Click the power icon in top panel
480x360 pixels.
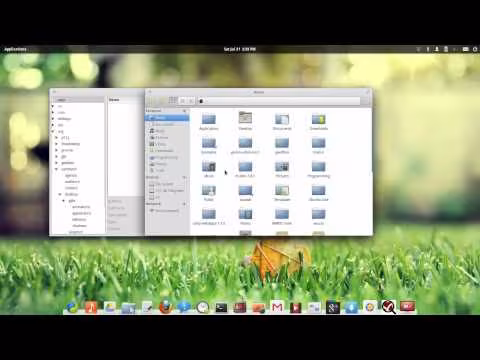(475, 49)
